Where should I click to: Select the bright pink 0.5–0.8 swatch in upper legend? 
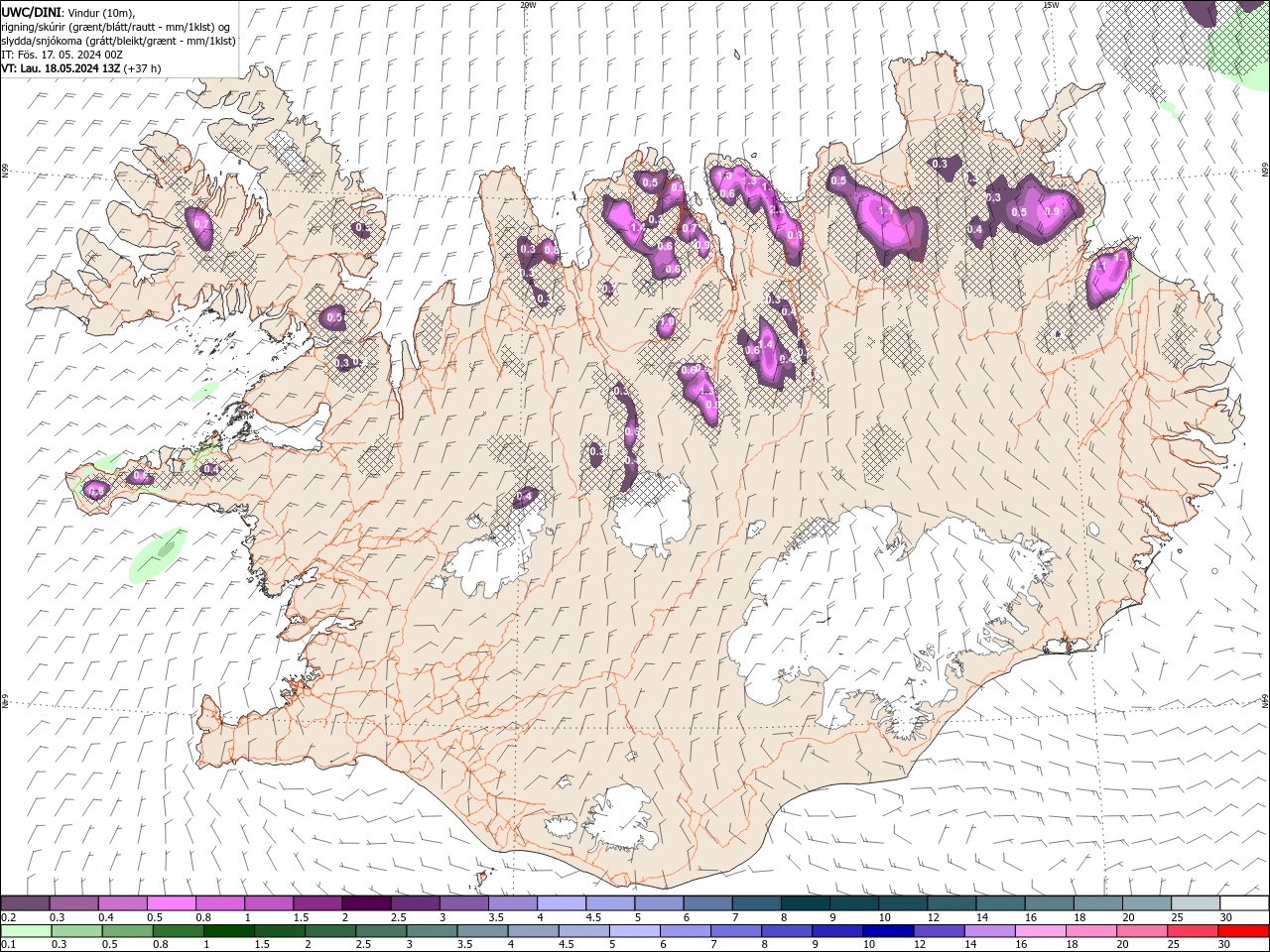tap(171, 902)
